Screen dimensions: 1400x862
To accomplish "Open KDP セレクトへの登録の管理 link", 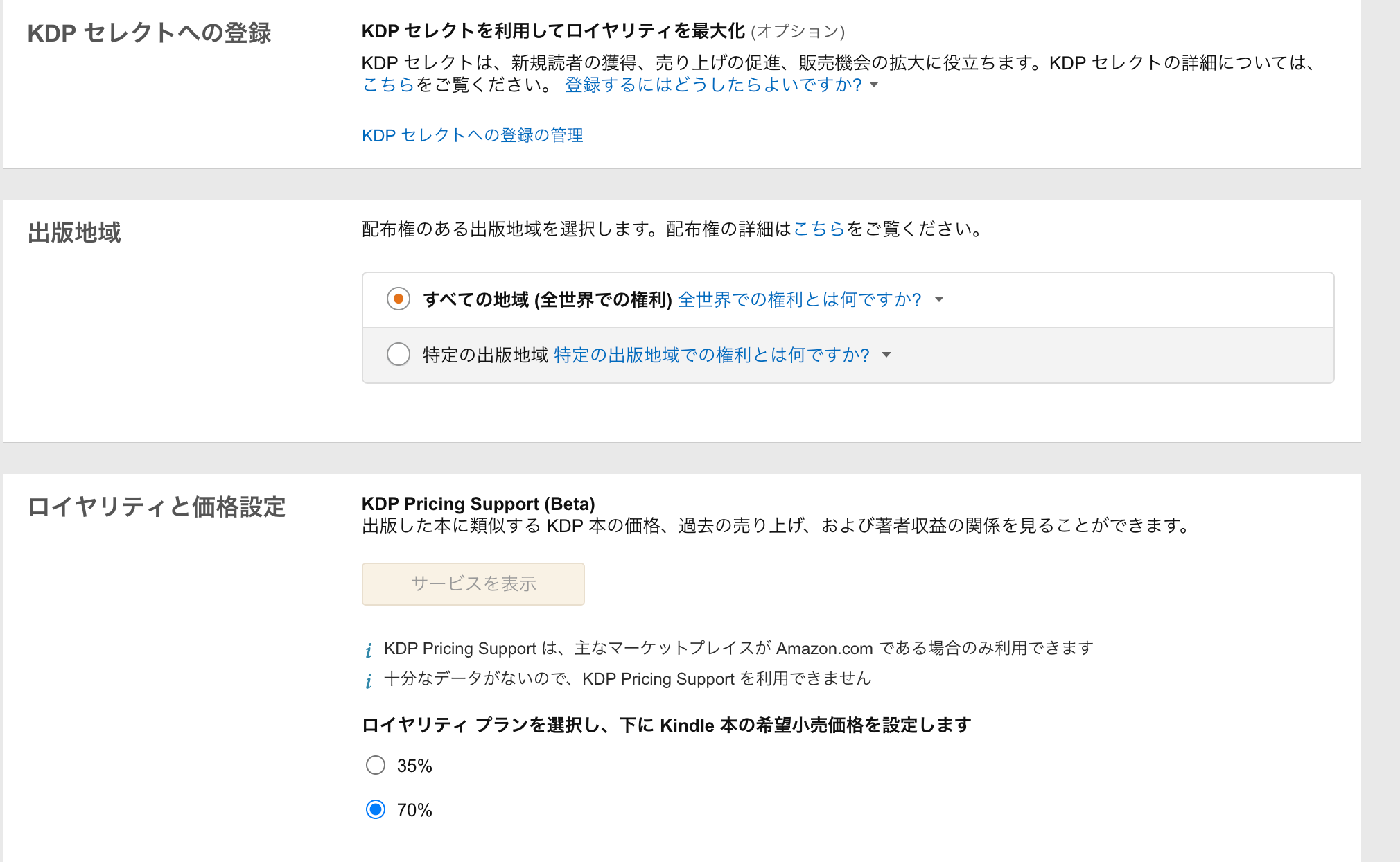I will (472, 135).
